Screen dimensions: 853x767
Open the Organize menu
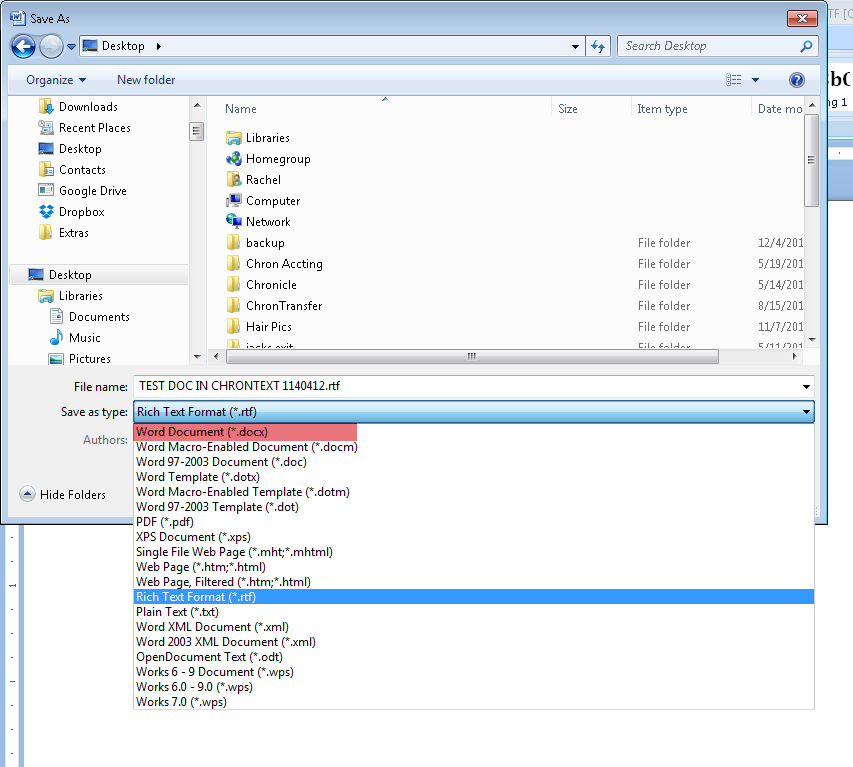(56, 80)
